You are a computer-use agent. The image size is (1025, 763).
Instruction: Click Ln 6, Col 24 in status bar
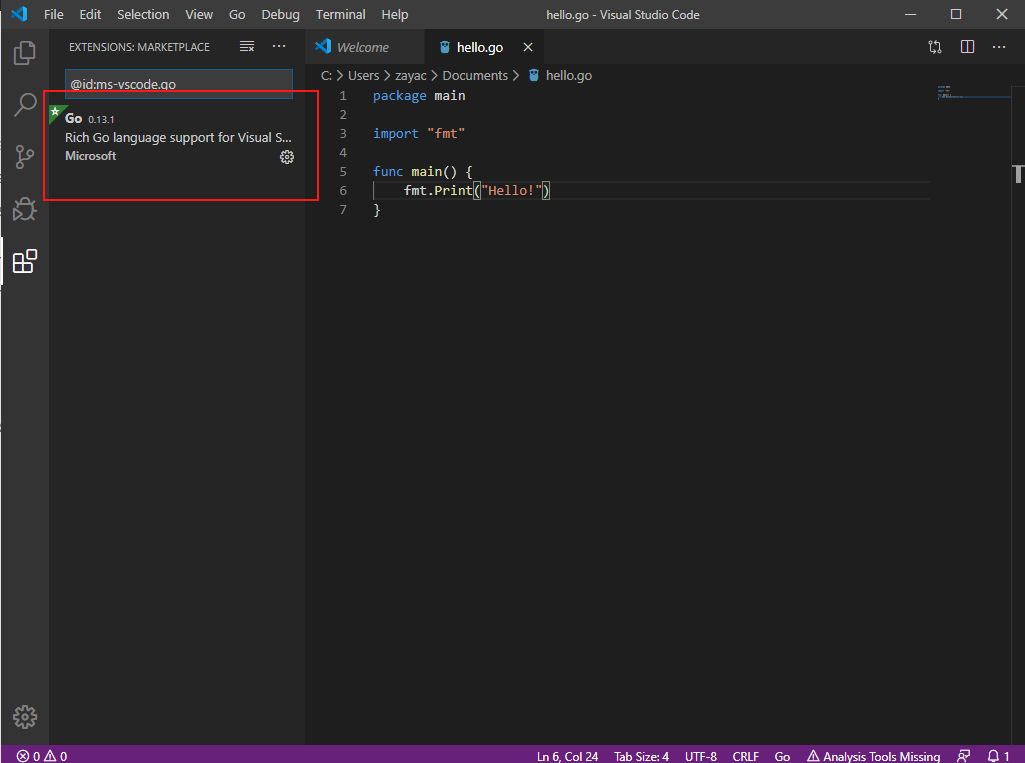click(567, 756)
